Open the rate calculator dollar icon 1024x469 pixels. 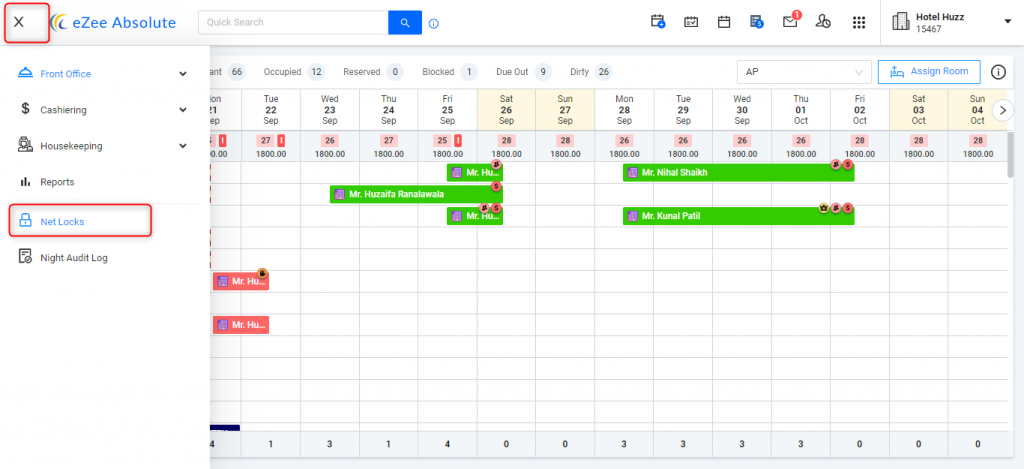(x=756, y=22)
